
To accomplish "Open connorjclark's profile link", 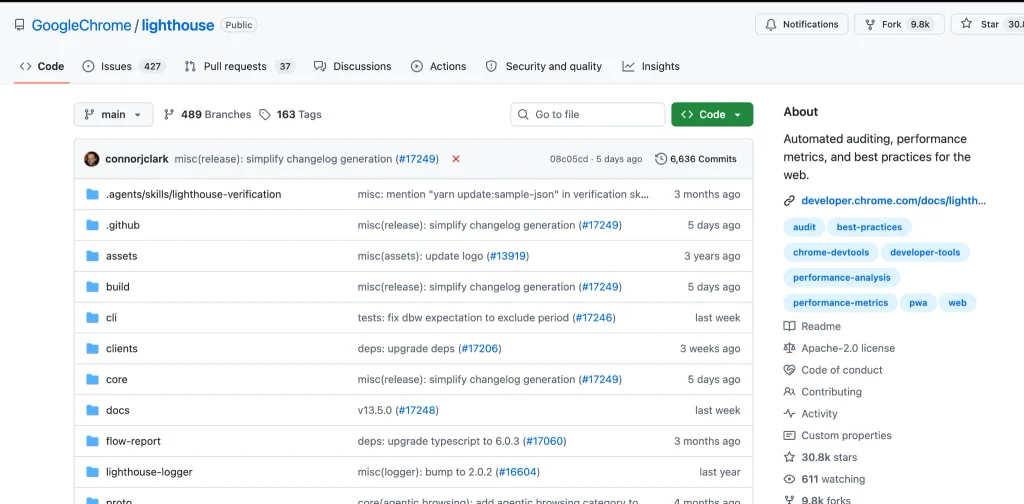I will click(137, 159).
